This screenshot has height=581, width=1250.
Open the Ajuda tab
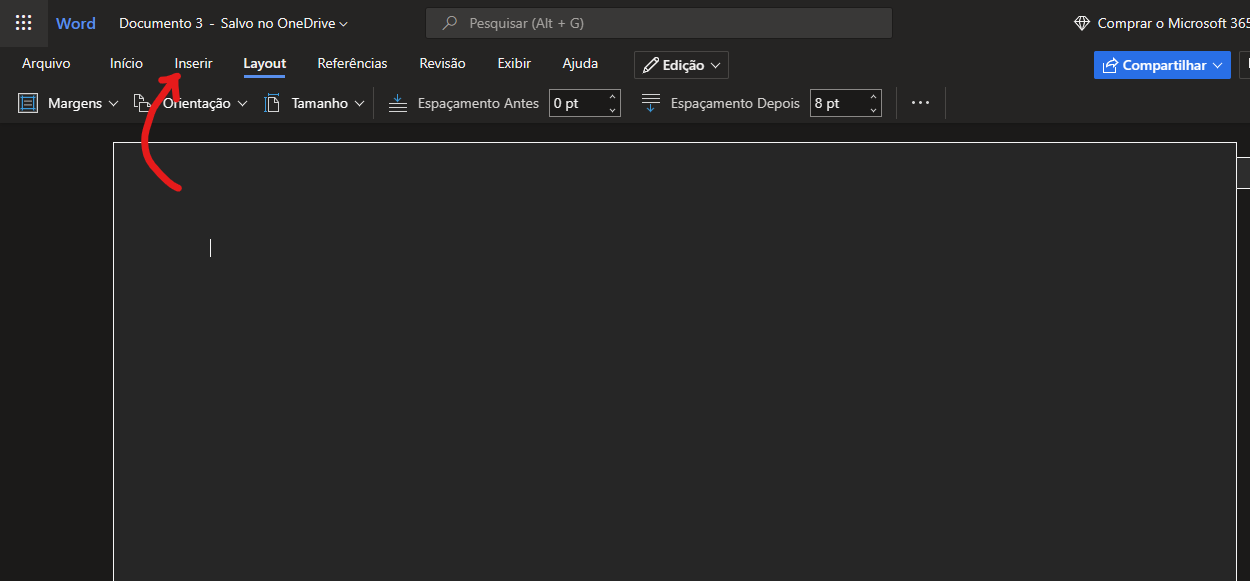pyautogui.click(x=580, y=63)
